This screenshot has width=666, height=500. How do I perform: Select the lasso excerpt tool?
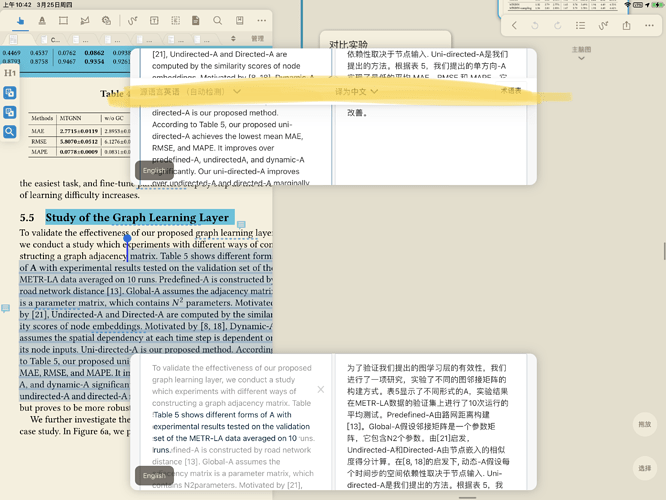pyautogui.click(x=85, y=21)
